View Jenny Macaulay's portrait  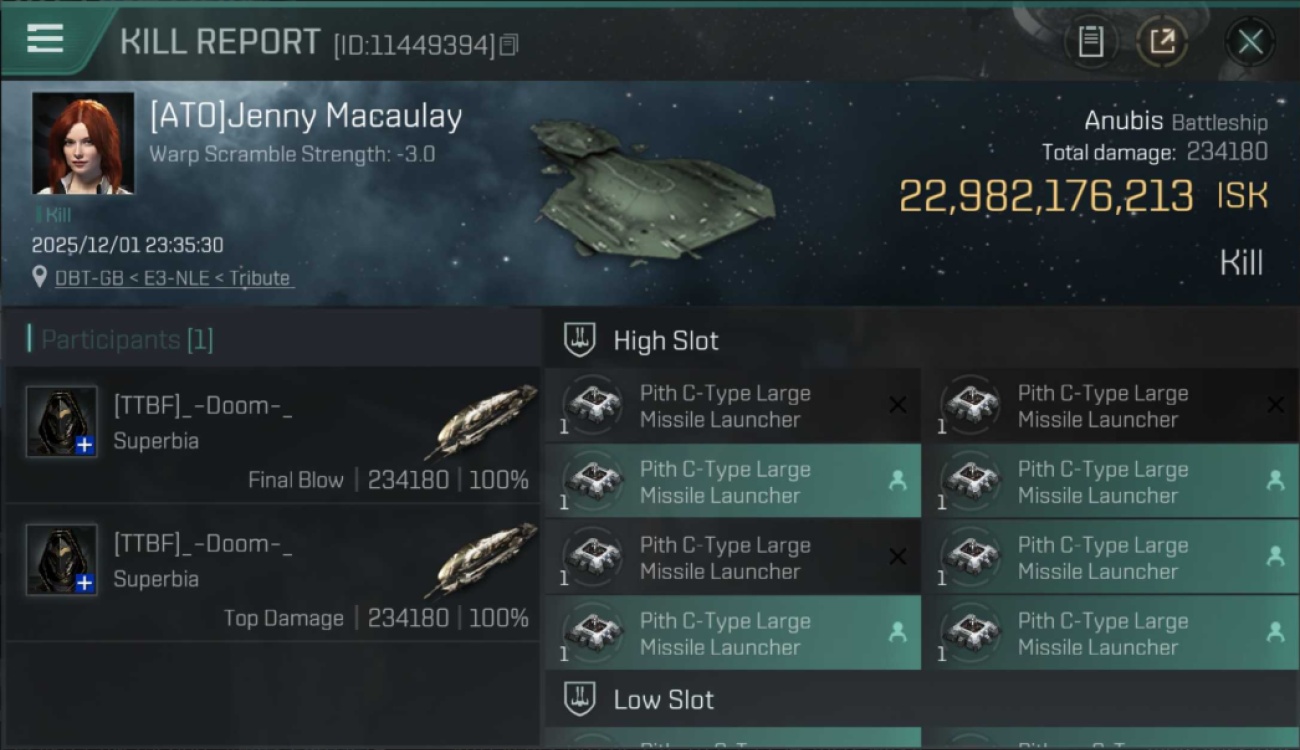[83, 143]
